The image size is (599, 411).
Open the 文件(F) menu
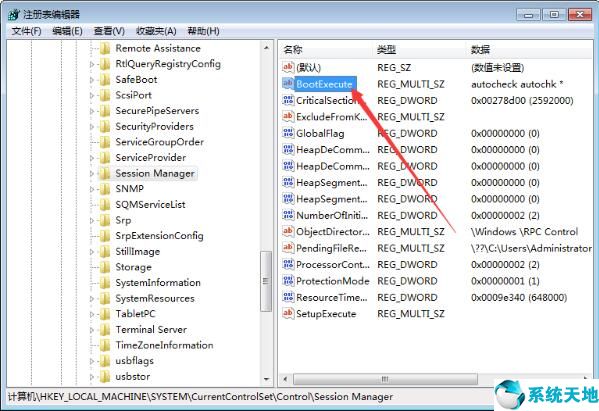pos(26,31)
